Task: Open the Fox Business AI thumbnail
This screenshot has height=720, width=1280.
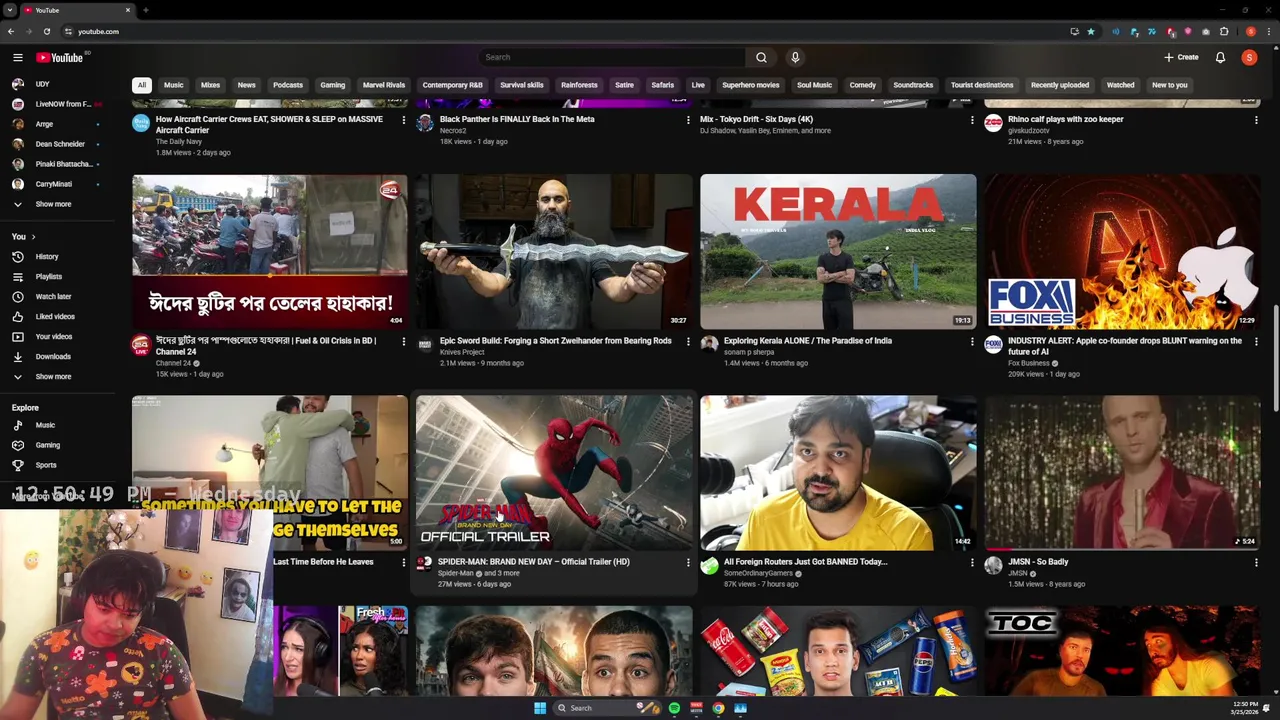Action: point(1122,251)
